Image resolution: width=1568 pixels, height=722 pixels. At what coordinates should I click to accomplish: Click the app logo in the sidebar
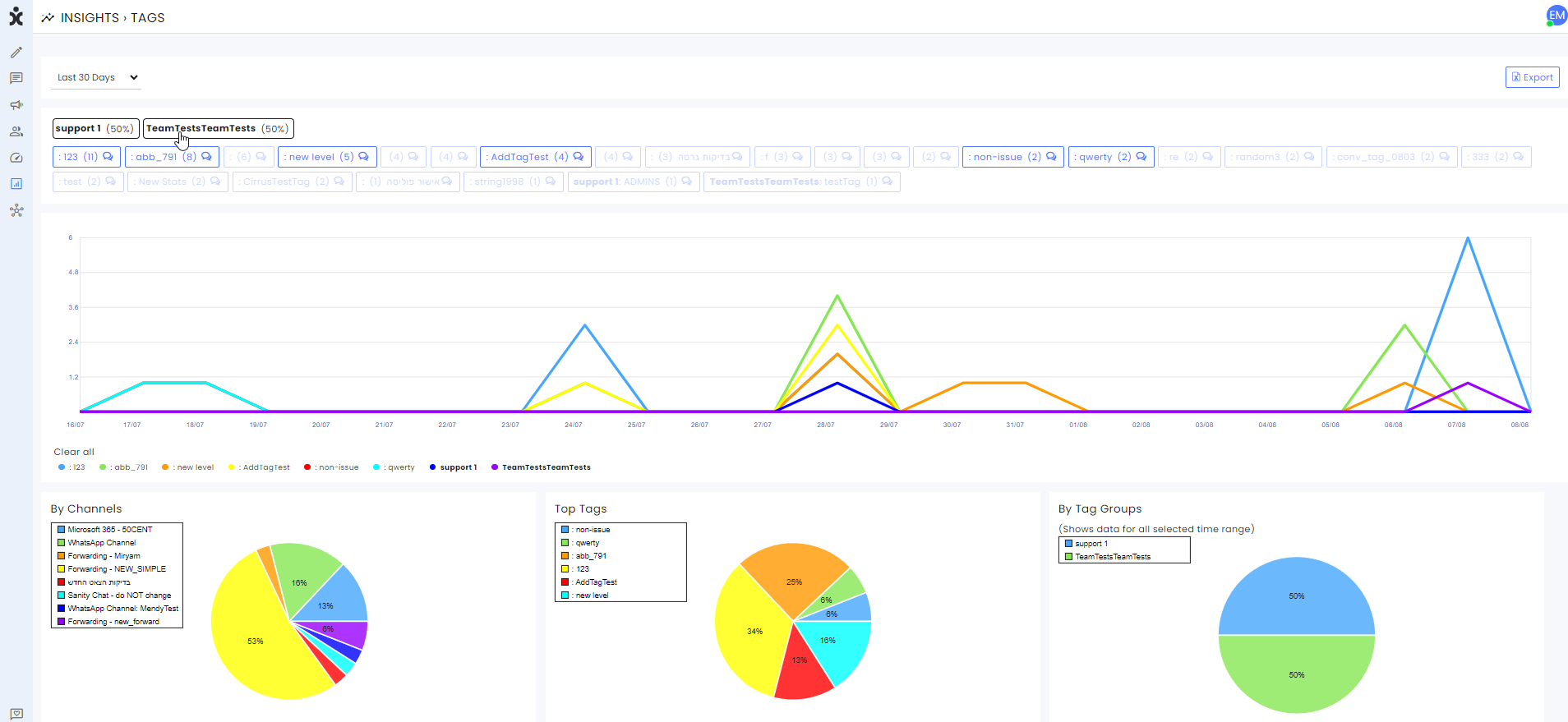click(16, 16)
